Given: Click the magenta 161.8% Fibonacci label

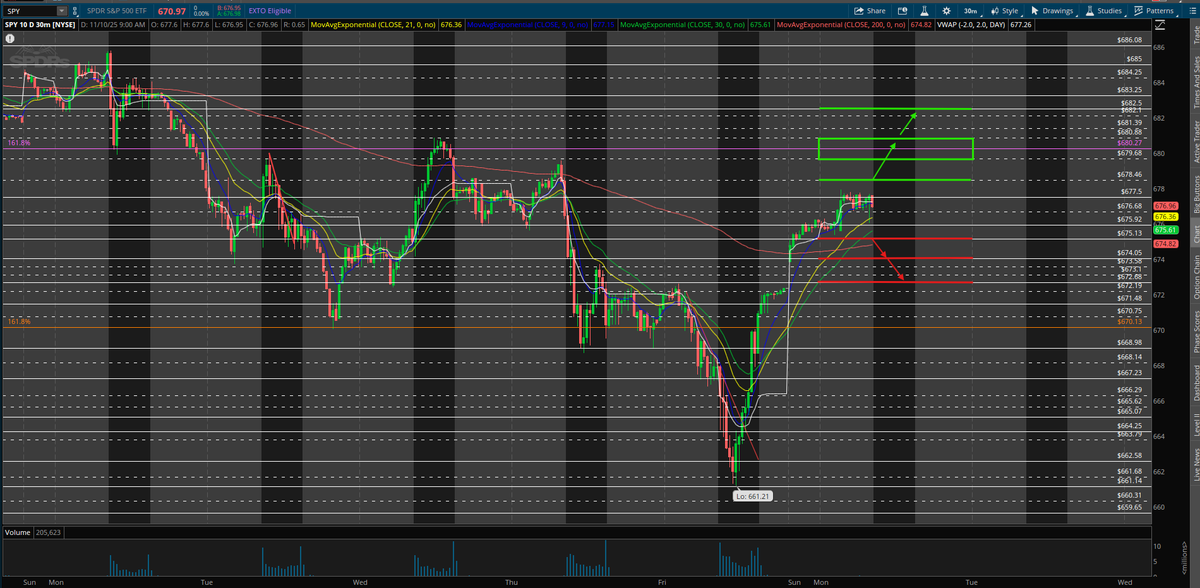Looking at the screenshot, I should click(18, 143).
